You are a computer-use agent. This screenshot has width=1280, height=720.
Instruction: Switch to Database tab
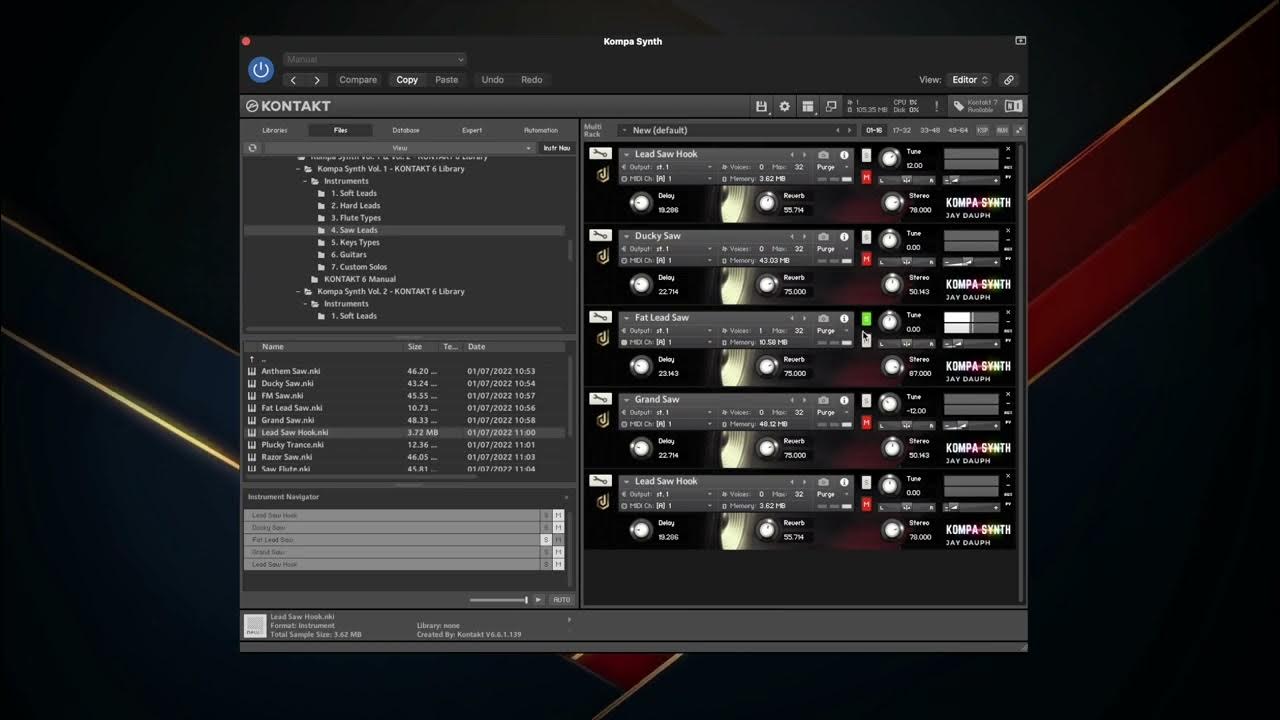[x=406, y=130]
